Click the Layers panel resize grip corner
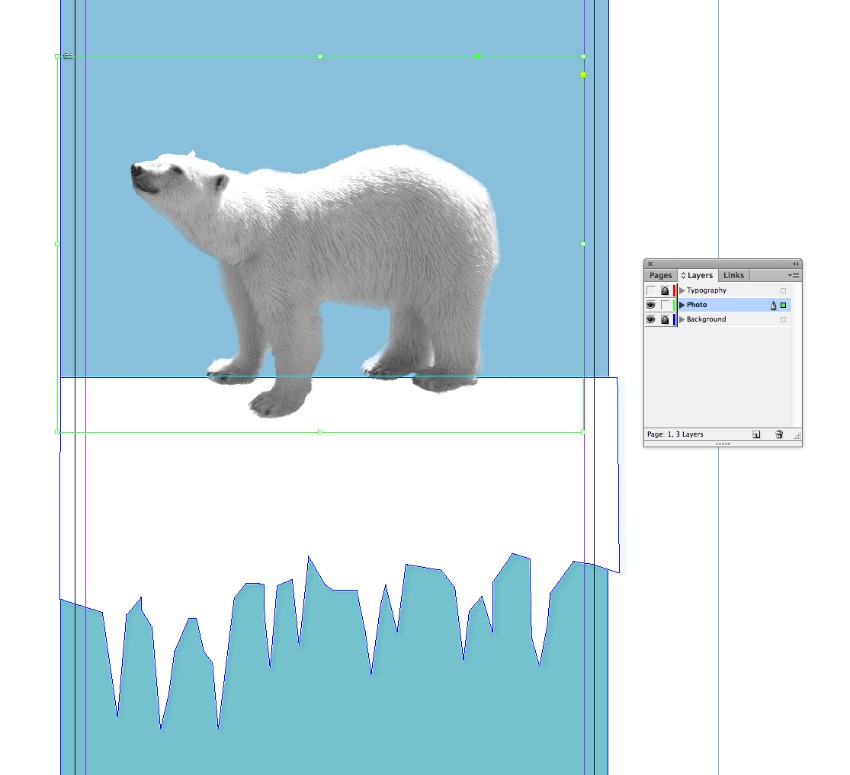The height and width of the screenshot is (775, 850). (x=797, y=435)
